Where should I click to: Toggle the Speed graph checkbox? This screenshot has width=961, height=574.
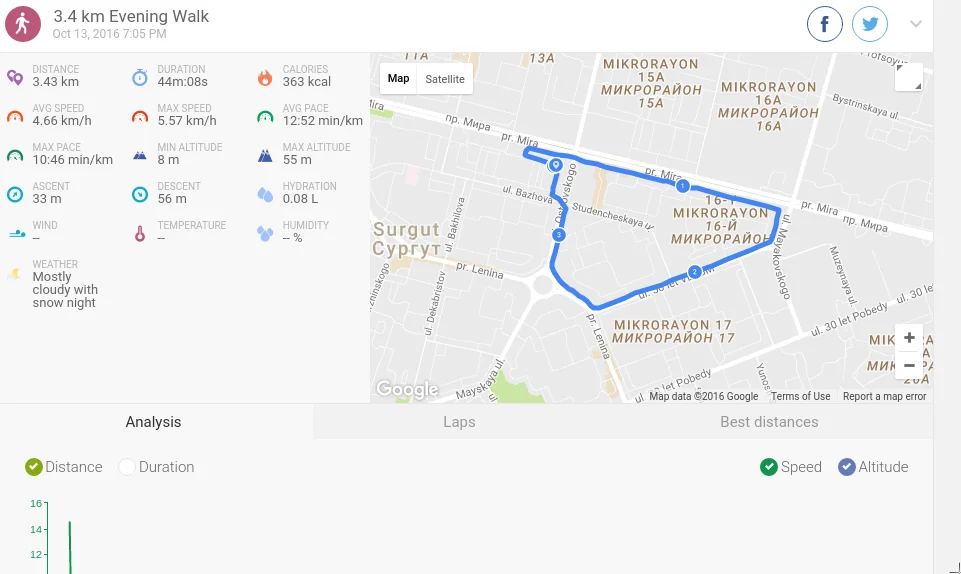point(791,467)
